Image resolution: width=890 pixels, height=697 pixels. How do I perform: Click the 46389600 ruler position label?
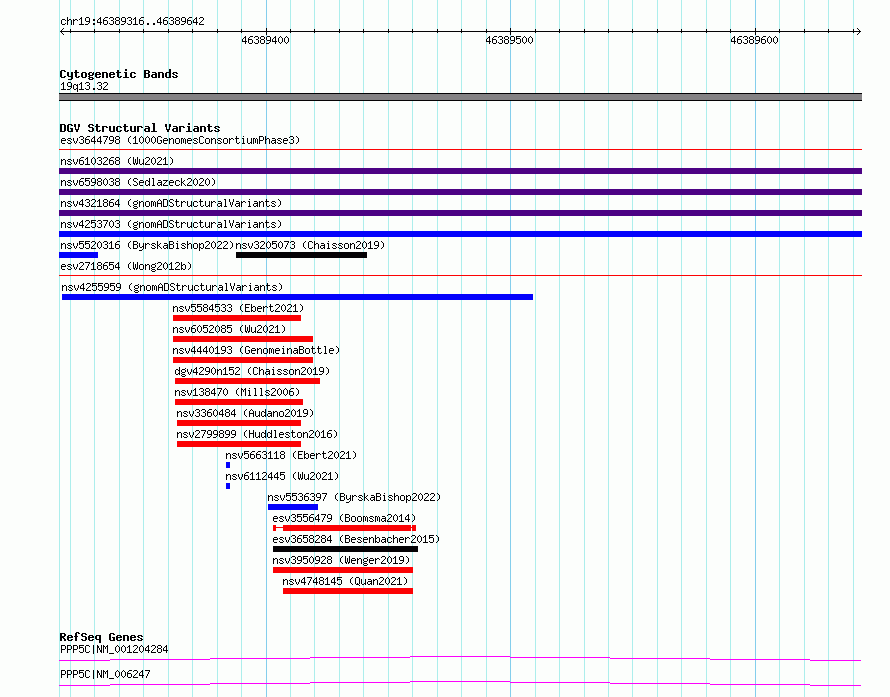pos(754,40)
